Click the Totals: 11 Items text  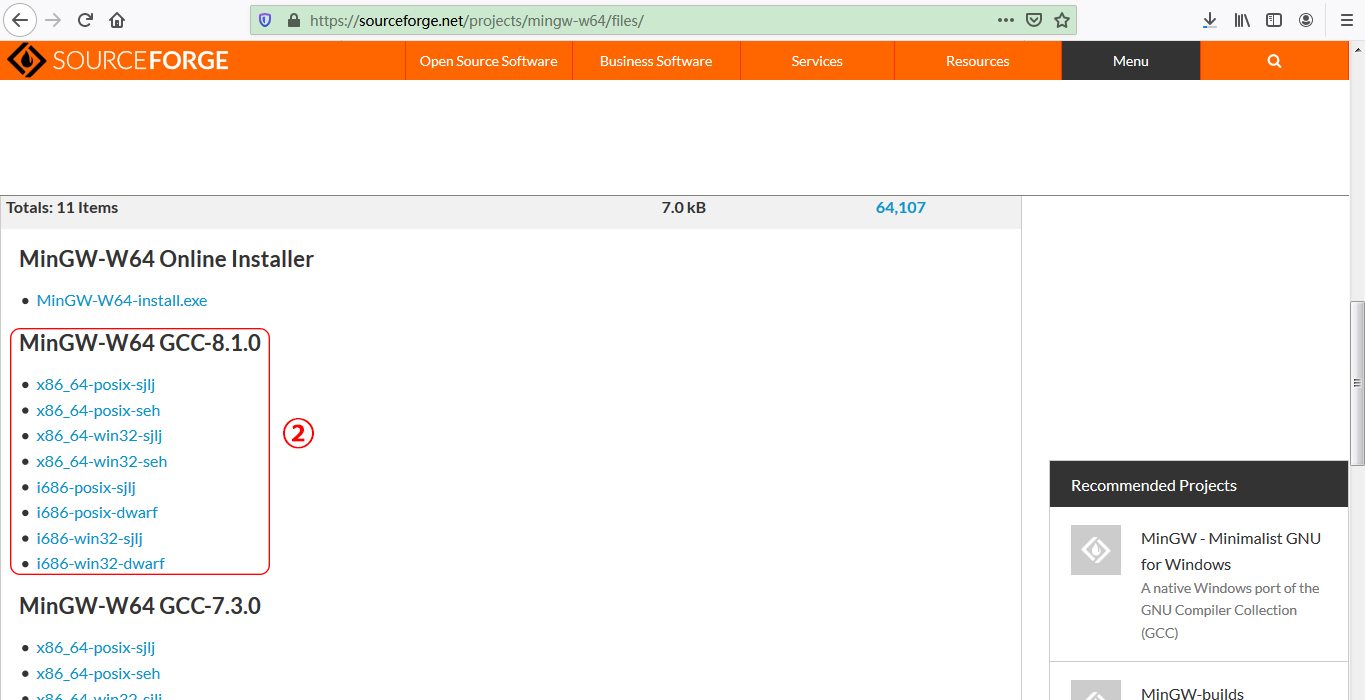pyautogui.click(x=62, y=208)
